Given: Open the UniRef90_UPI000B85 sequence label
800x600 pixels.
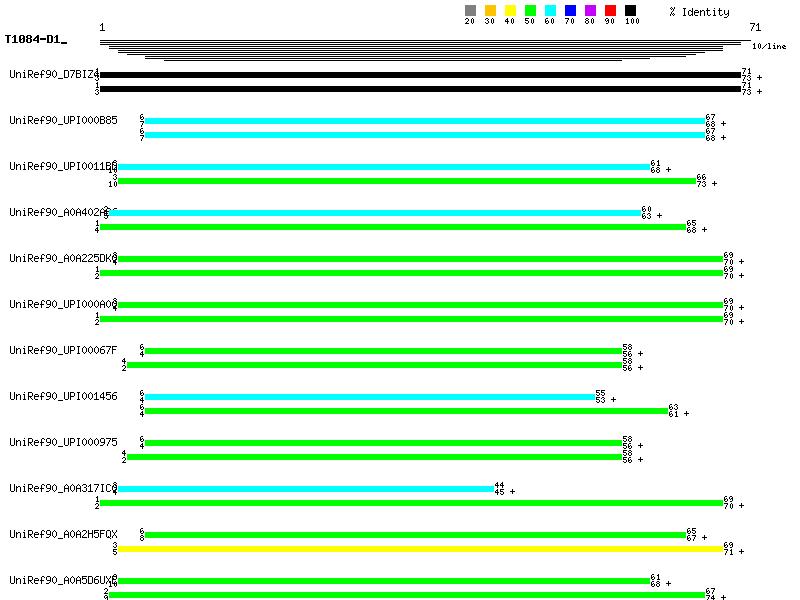Looking at the screenshot, I should (63, 120).
